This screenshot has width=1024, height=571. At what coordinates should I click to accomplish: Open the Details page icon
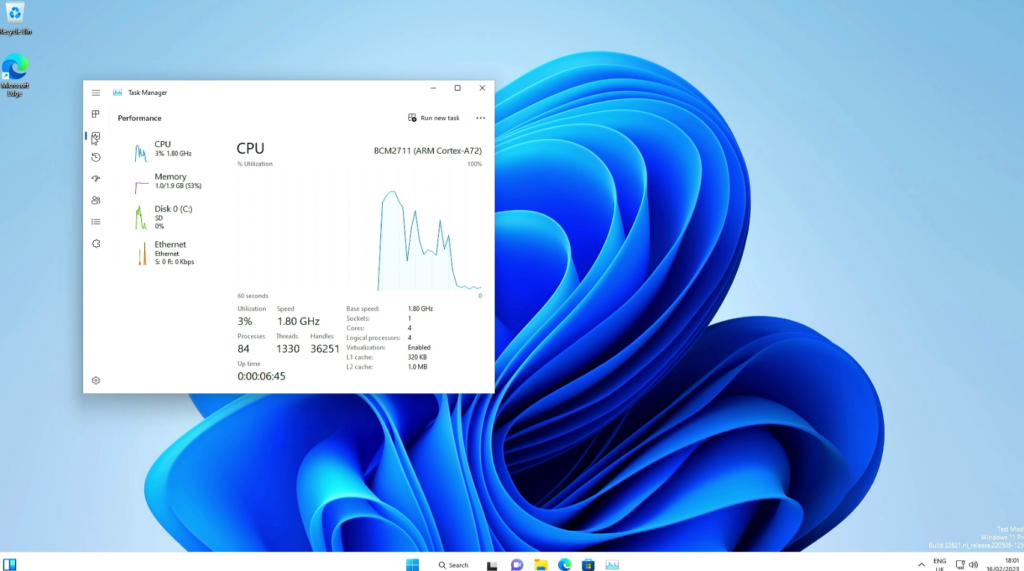click(96, 222)
